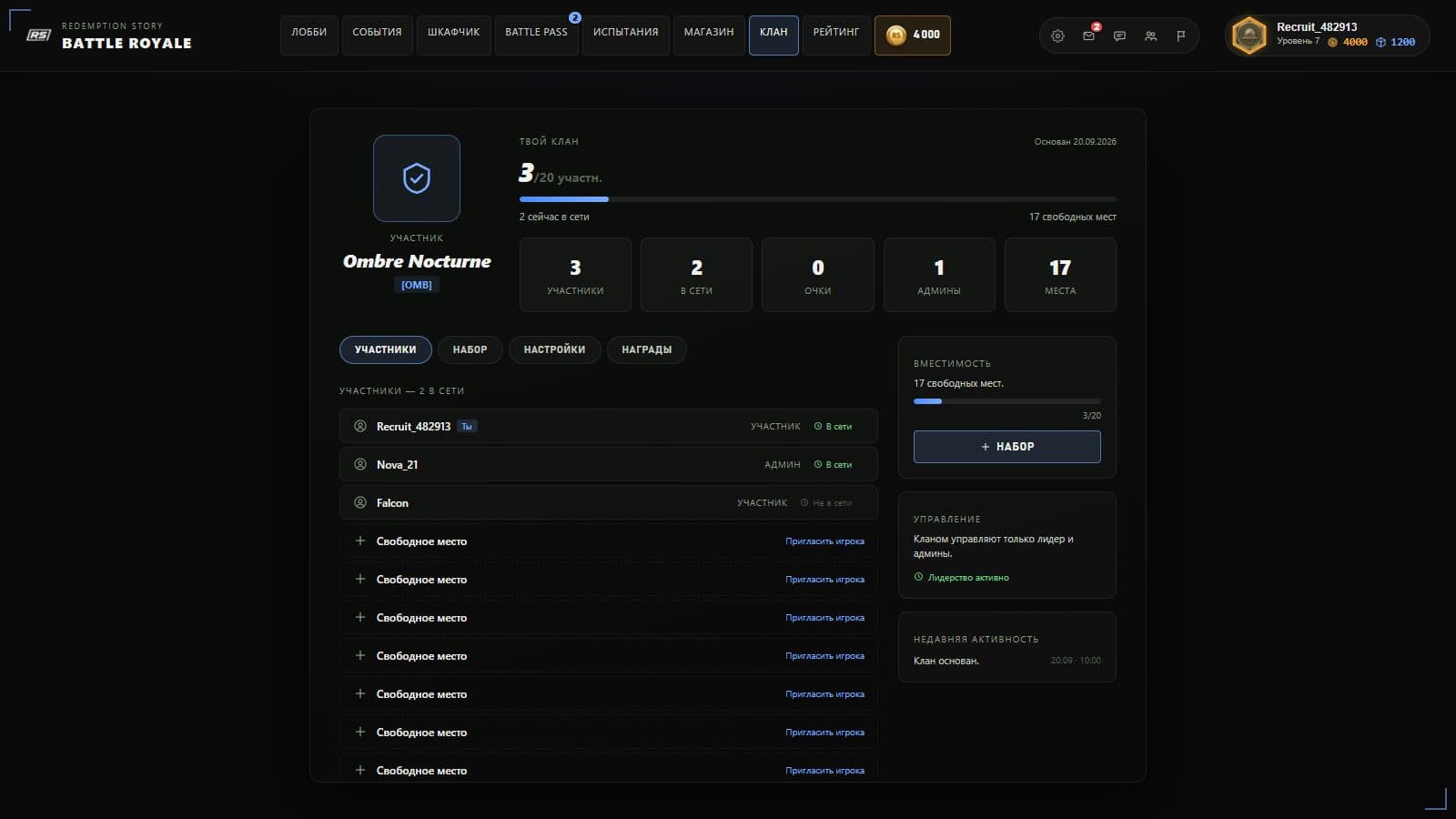Click the [OMB] clan tag badge
1456x819 pixels.
pos(417,285)
